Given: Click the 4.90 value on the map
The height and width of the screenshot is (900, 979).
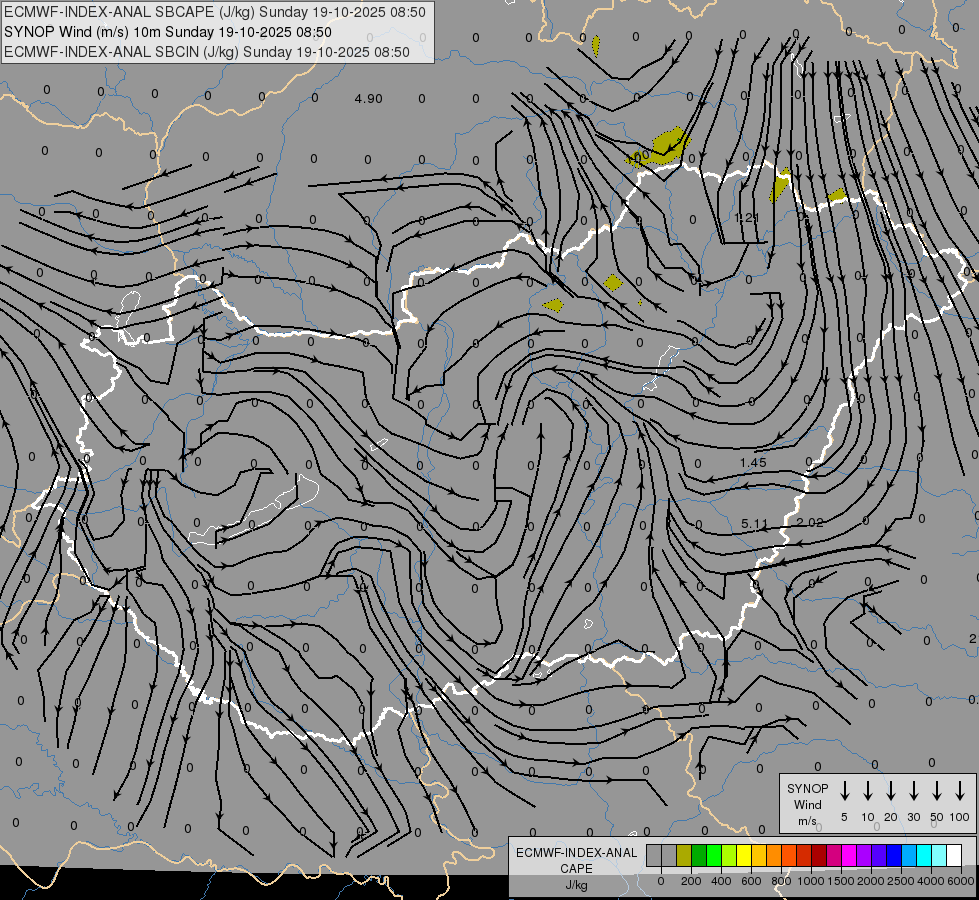Looking at the screenshot, I should tap(368, 99).
